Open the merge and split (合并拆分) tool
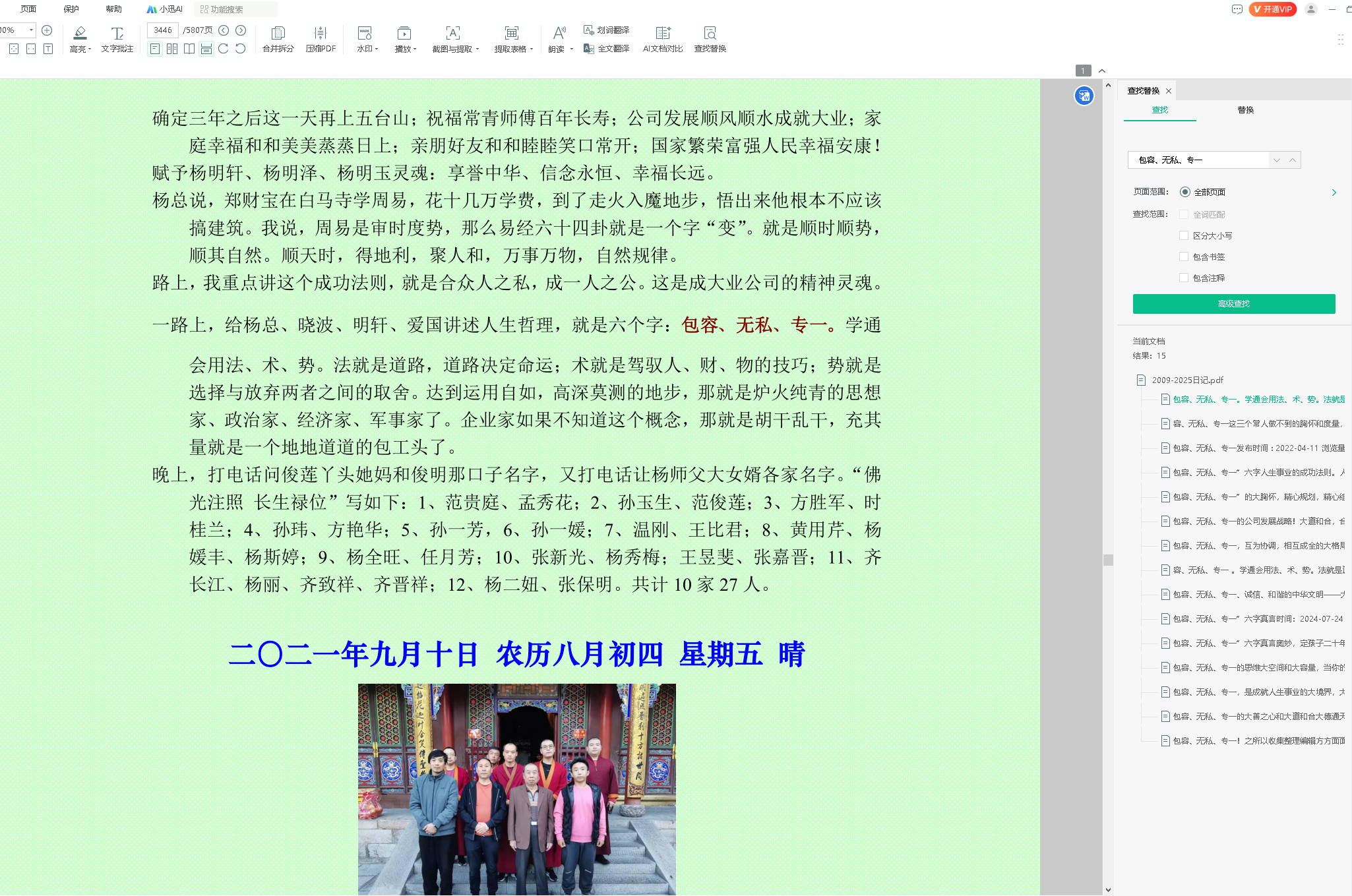The image size is (1352, 896). 278,33
